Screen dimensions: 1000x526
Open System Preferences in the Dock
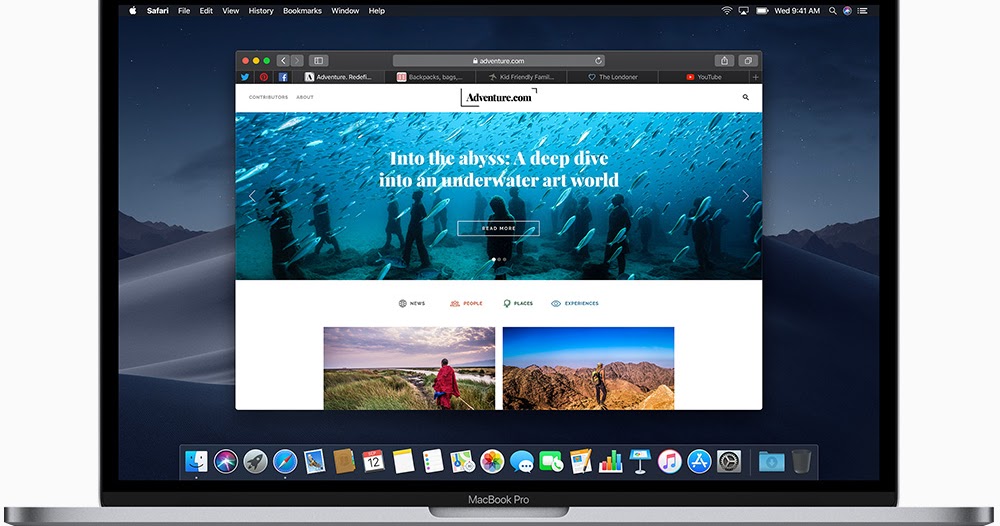[x=729, y=461]
